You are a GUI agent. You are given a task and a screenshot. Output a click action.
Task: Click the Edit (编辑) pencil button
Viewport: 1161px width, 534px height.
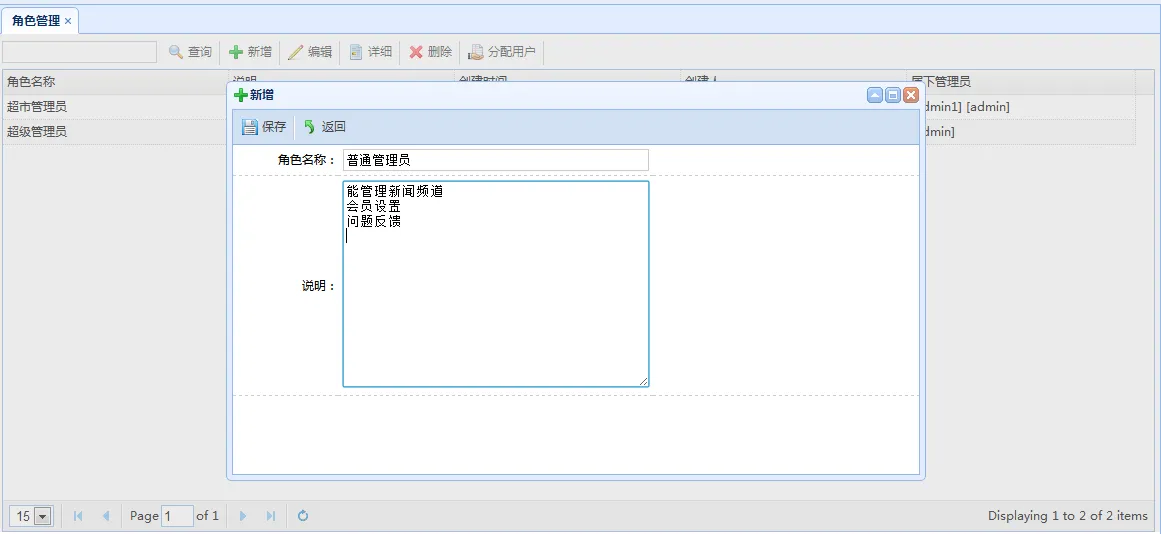coord(310,52)
